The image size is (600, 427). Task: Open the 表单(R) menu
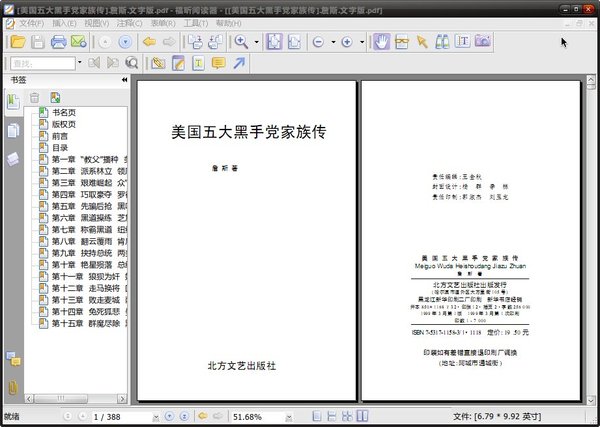[163, 23]
